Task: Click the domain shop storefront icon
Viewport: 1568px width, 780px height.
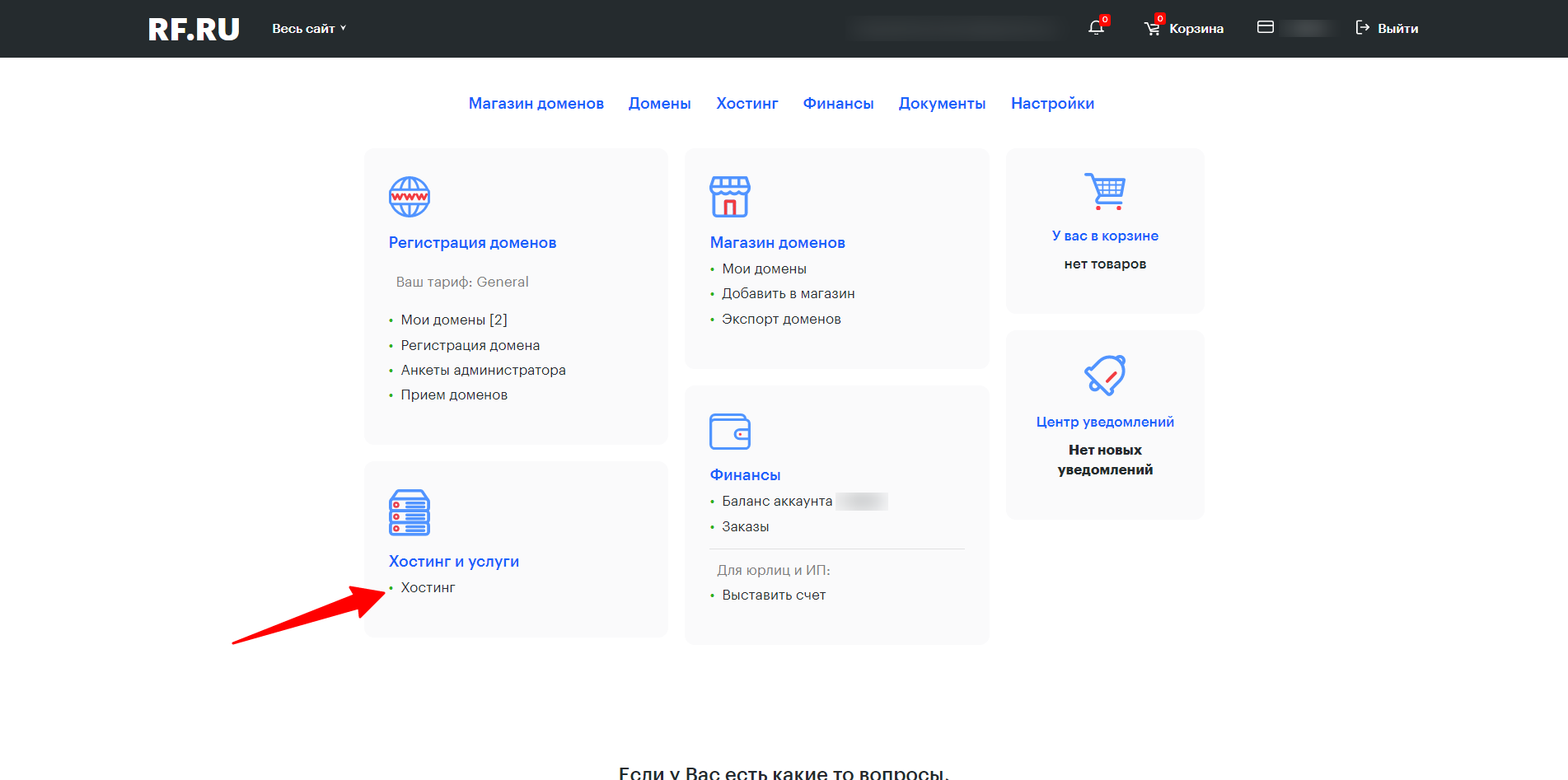Action: 730,197
